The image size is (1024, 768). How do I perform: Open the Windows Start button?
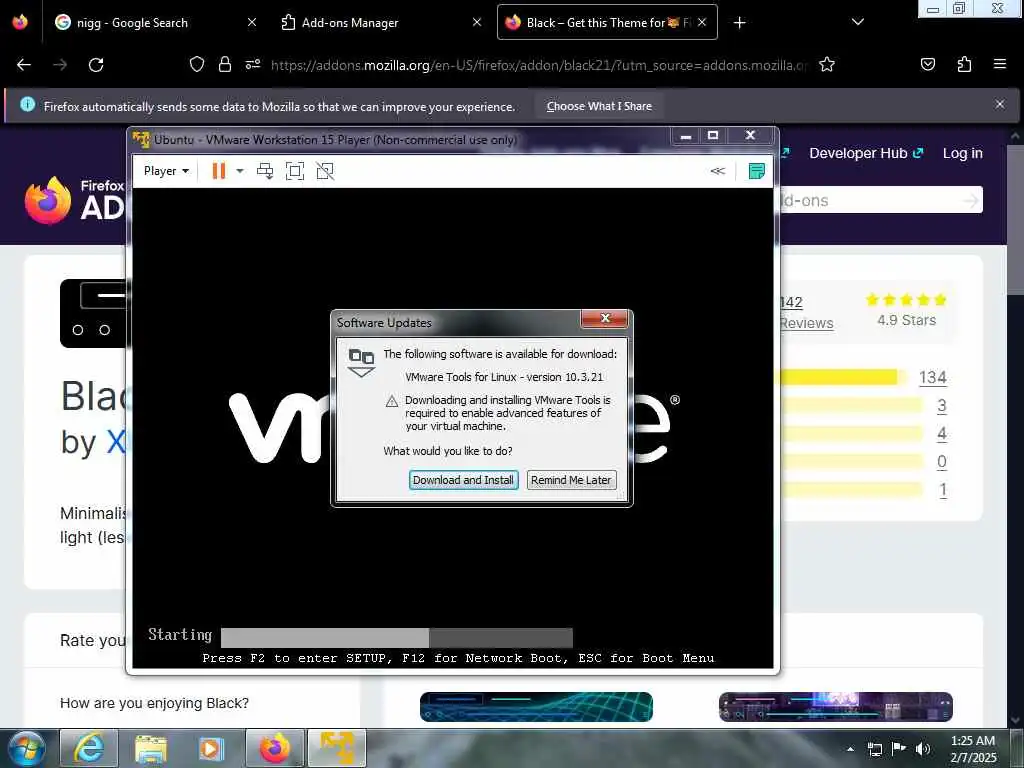(x=26, y=748)
